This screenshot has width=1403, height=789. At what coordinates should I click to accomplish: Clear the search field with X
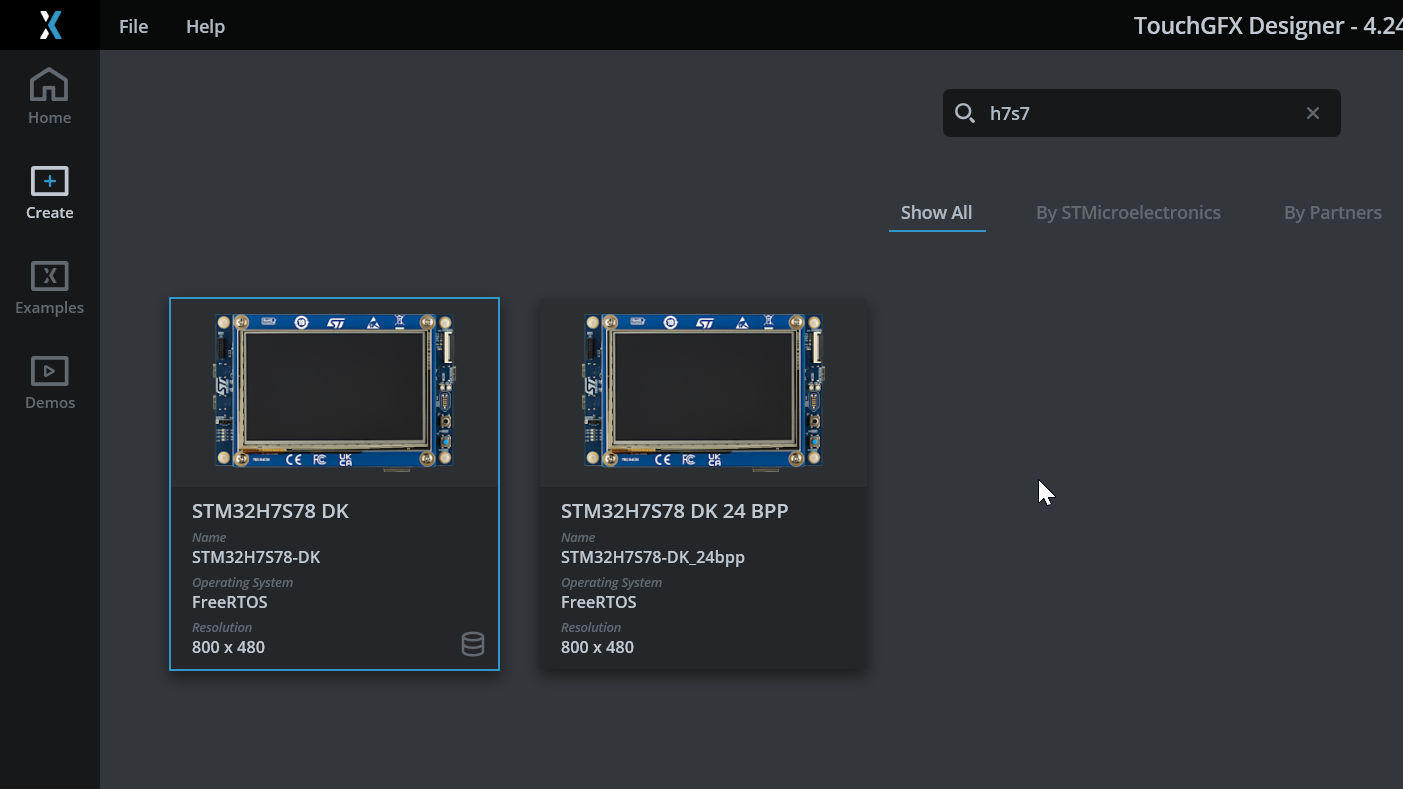(1313, 113)
